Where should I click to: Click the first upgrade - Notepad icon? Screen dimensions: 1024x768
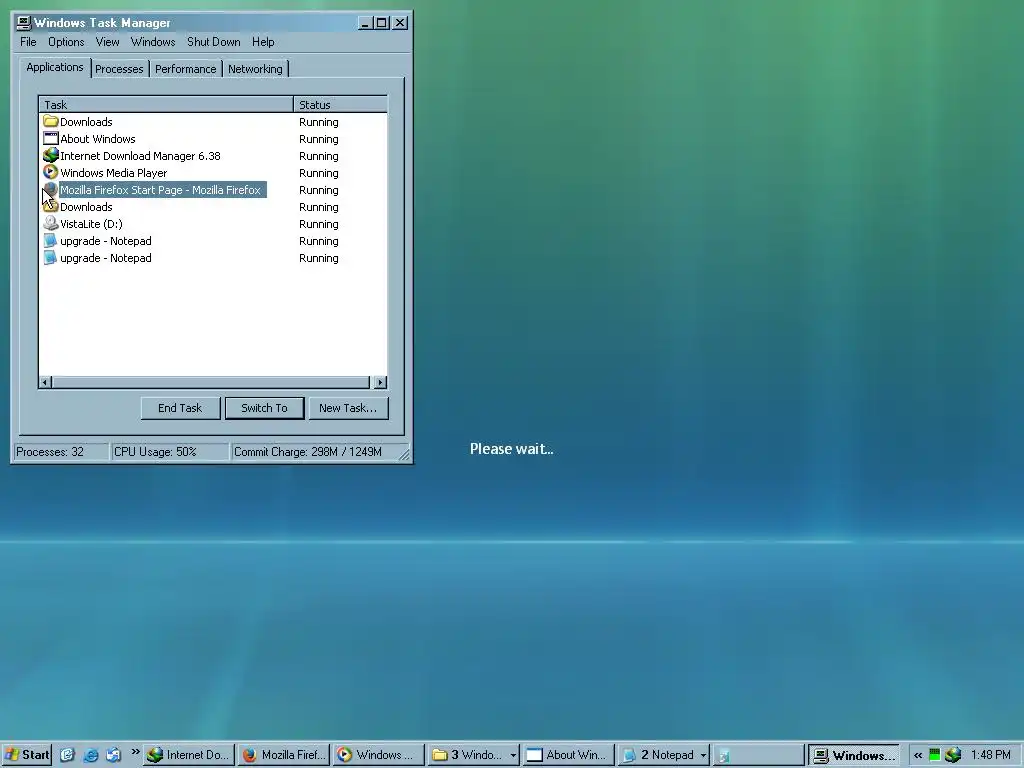50,240
